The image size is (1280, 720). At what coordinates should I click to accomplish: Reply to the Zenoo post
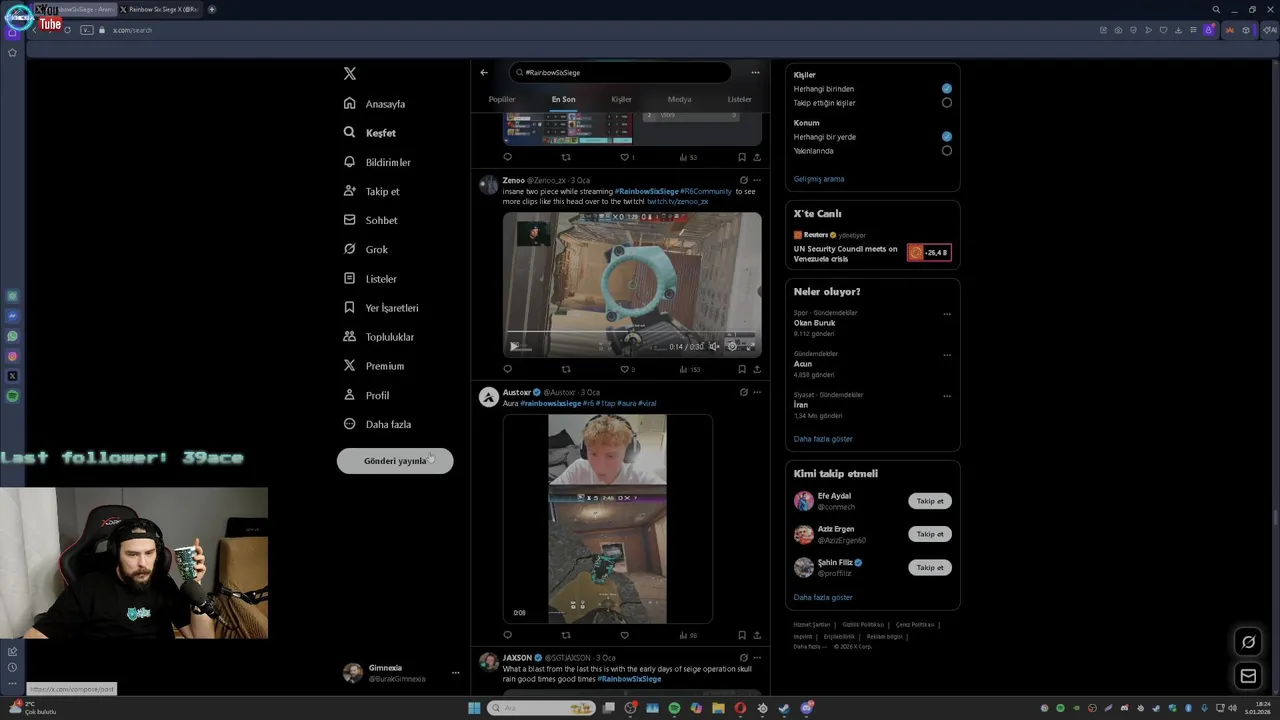(x=507, y=369)
